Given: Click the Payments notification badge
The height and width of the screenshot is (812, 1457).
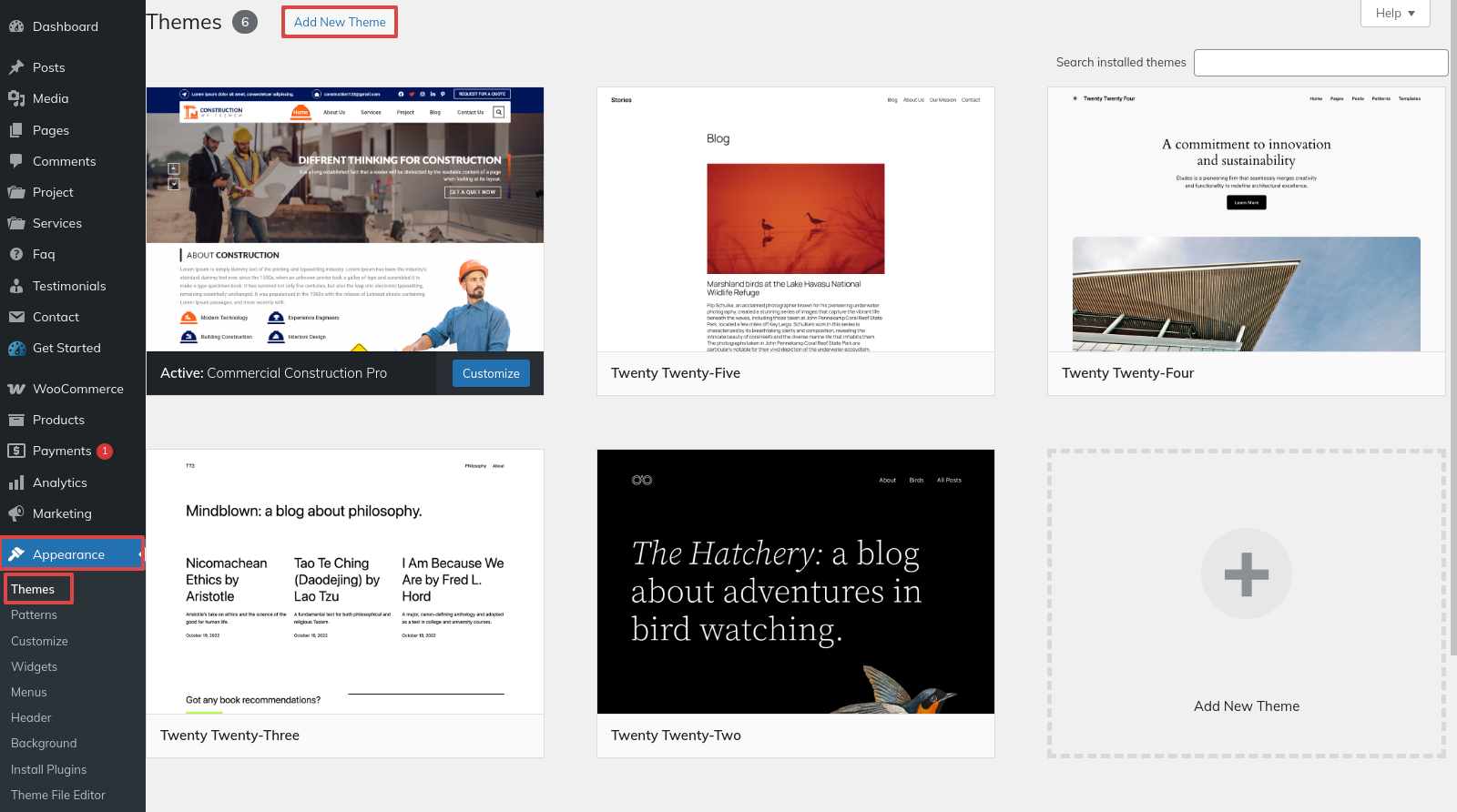Looking at the screenshot, I should coord(105,451).
